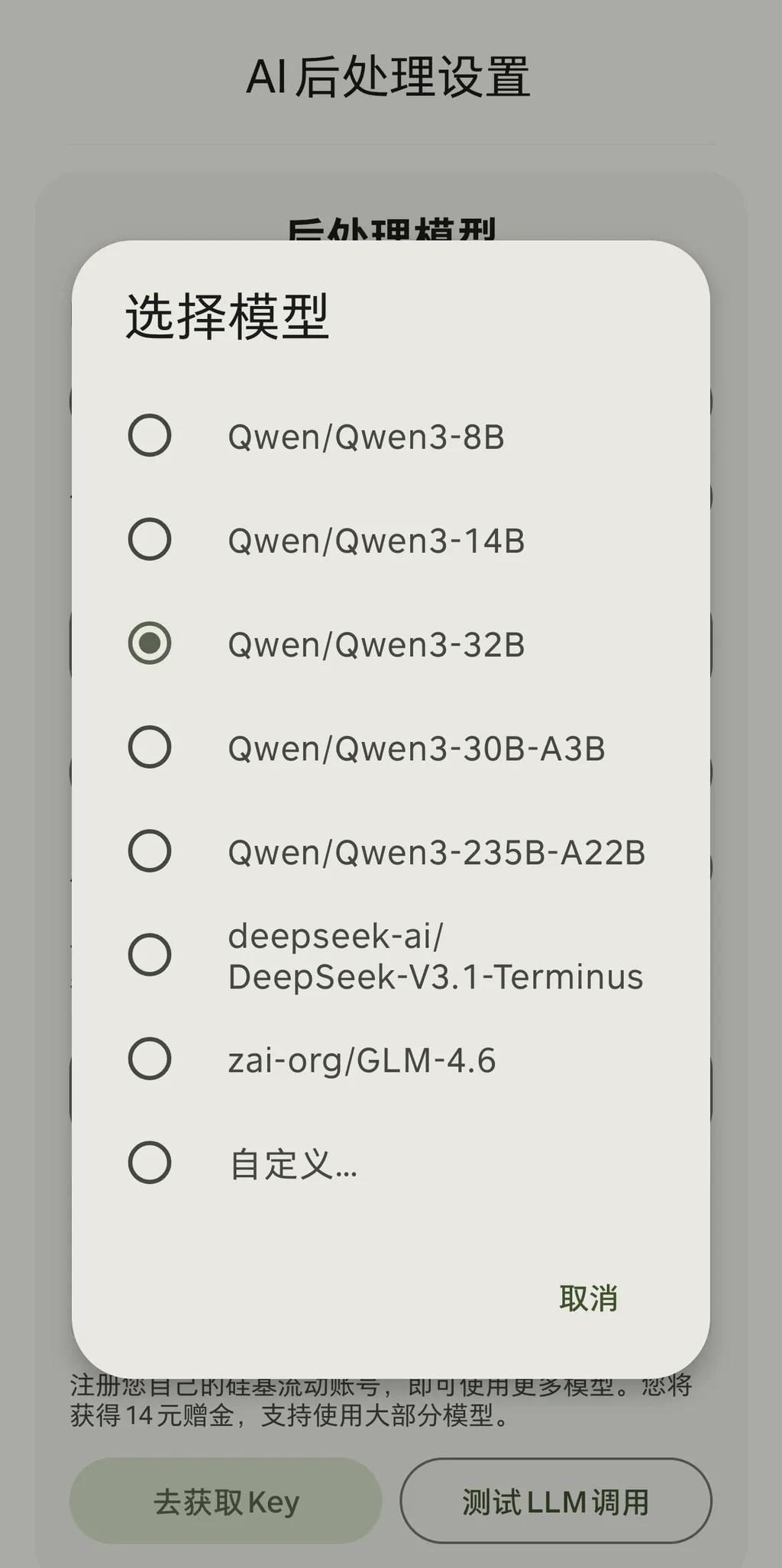Tap the deepseek-ai/DeepSeek-V3.1-Terminus text
782x1568 pixels.
pyautogui.click(x=435, y=957)
